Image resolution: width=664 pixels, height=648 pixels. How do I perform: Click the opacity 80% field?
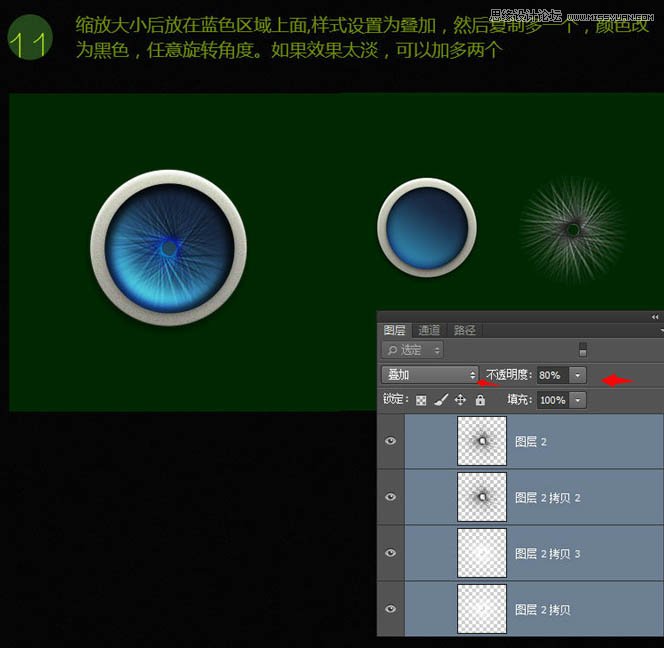(x=553, y=375)
